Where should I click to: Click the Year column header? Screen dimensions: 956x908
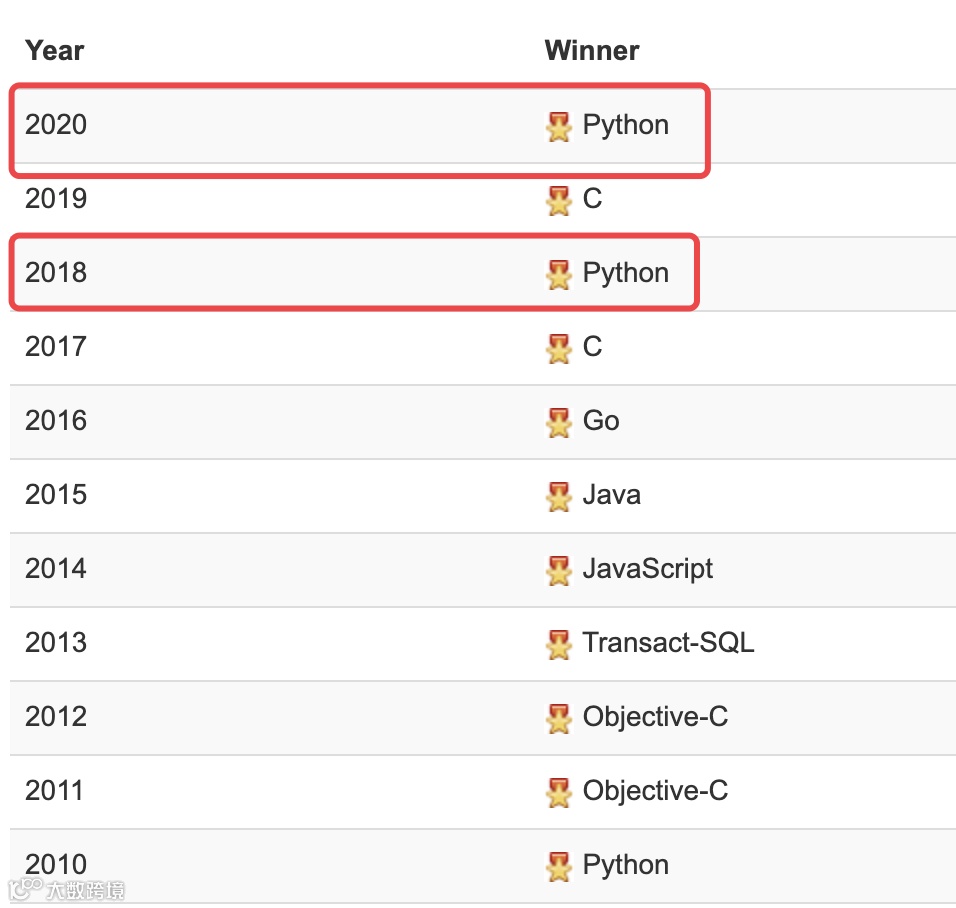[x=54, y=50]
